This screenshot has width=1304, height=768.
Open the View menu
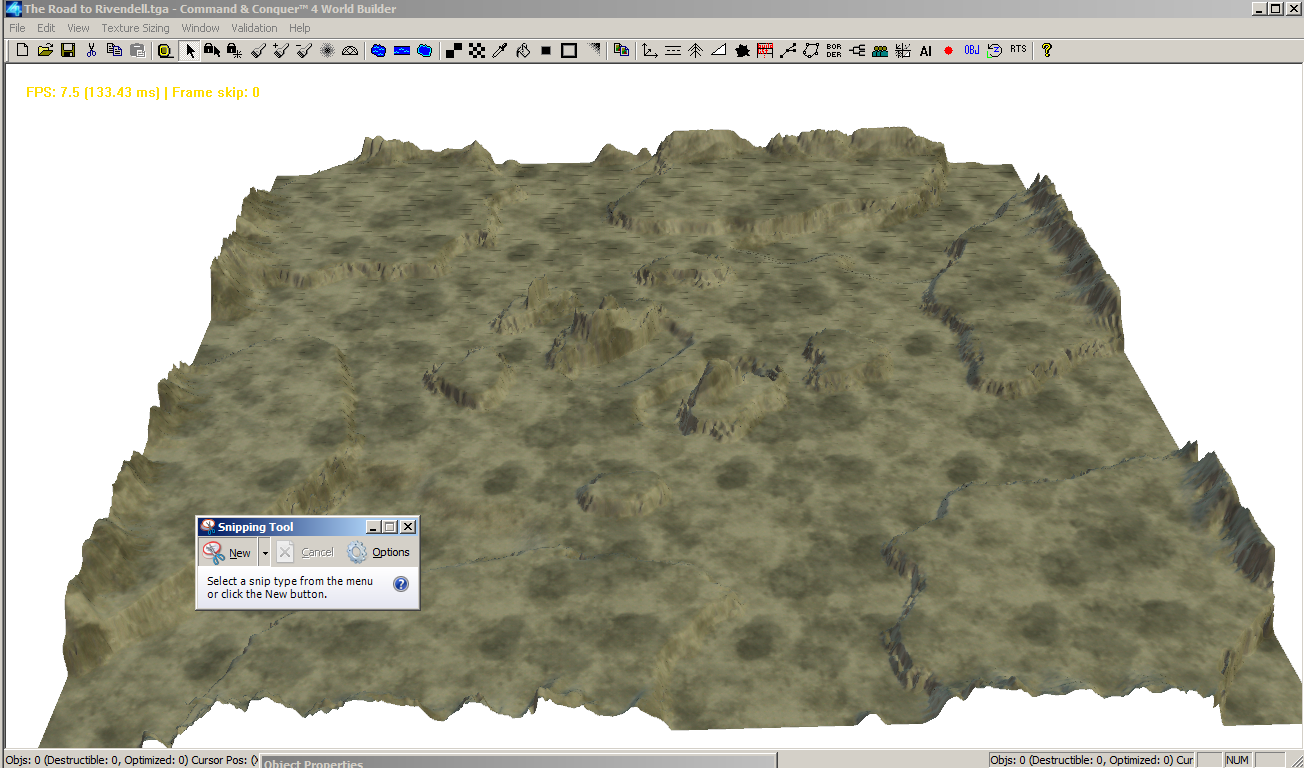78,28
